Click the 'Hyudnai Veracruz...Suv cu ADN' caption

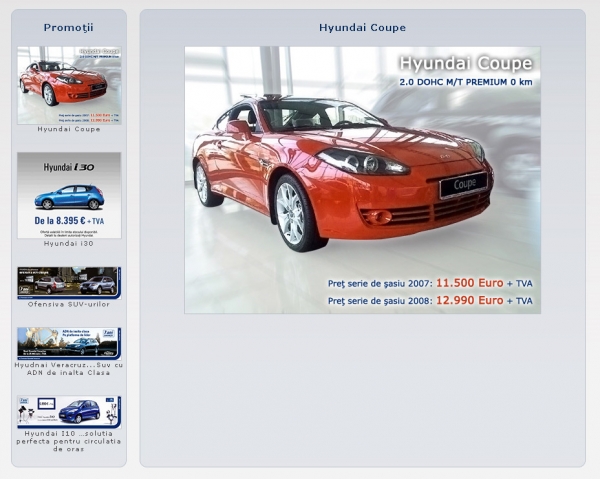point(69,369)
